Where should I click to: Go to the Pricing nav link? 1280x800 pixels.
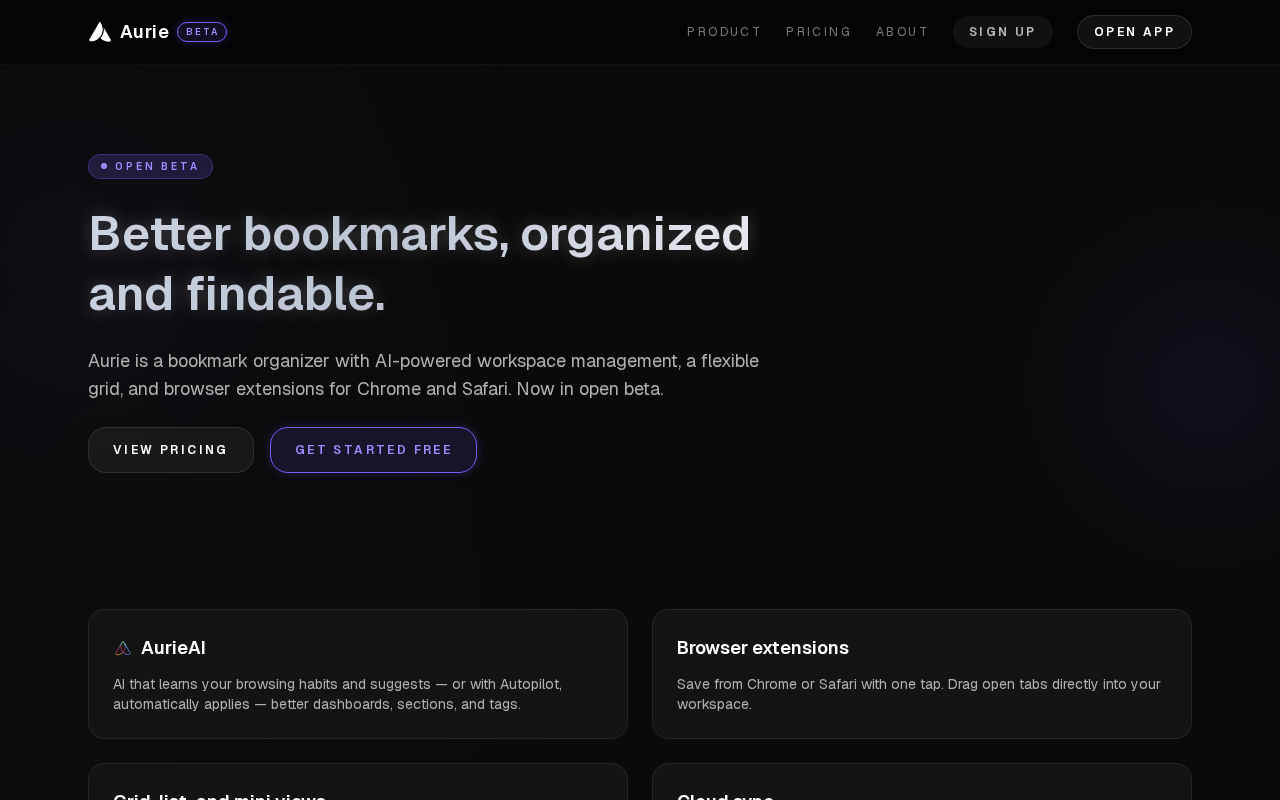coord(818,32)
